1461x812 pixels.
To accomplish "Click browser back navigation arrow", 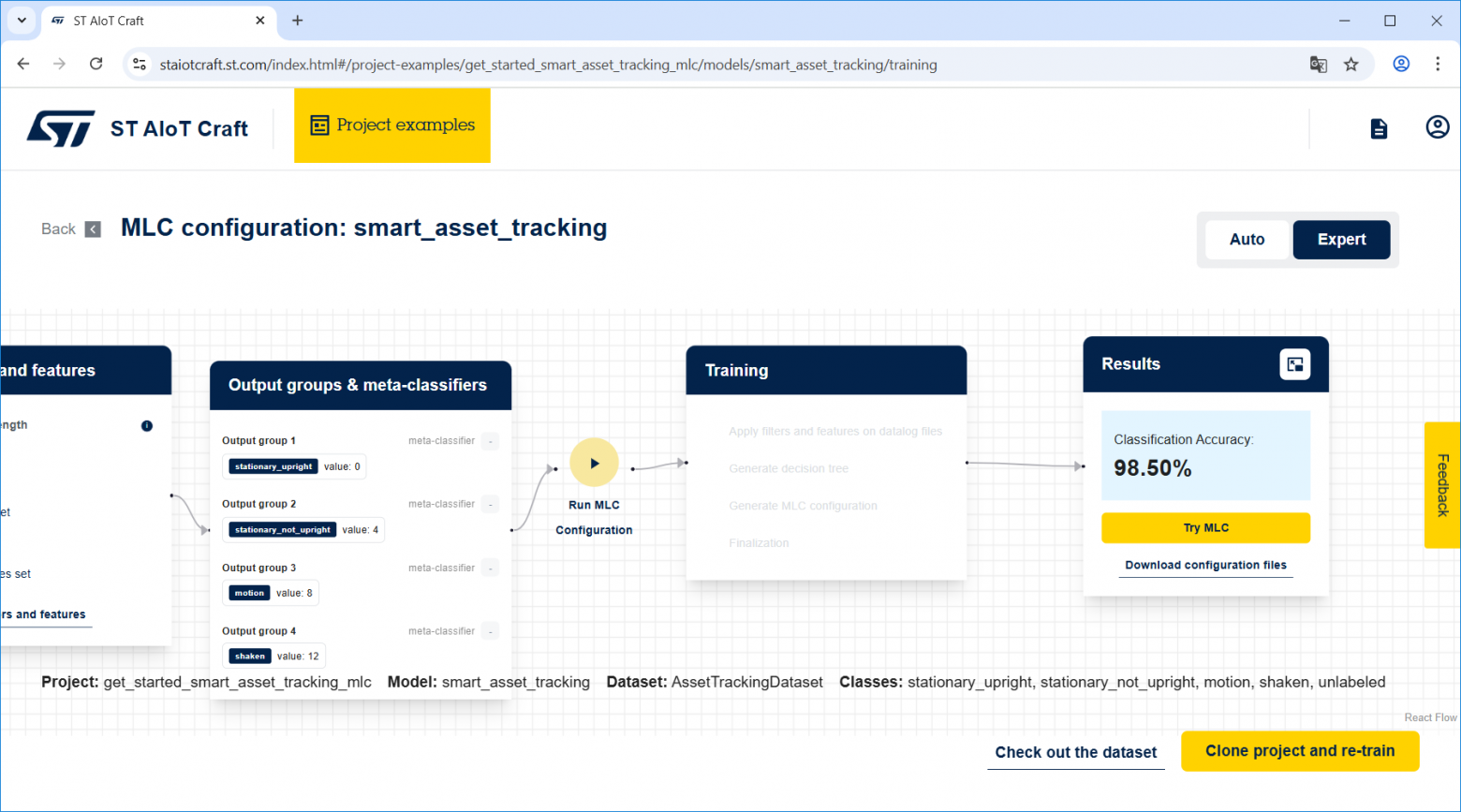I will pos(23,64).
